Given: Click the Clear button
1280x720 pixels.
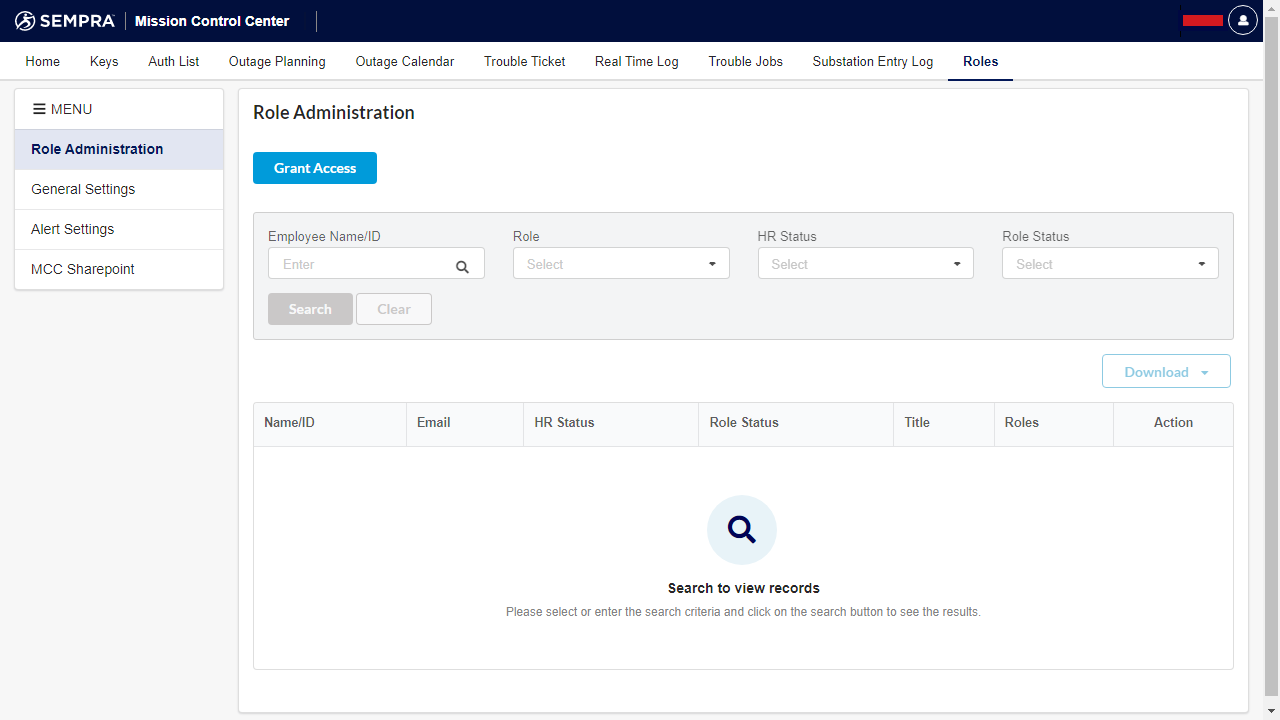Looking at the screenshot, I should 394,309.
